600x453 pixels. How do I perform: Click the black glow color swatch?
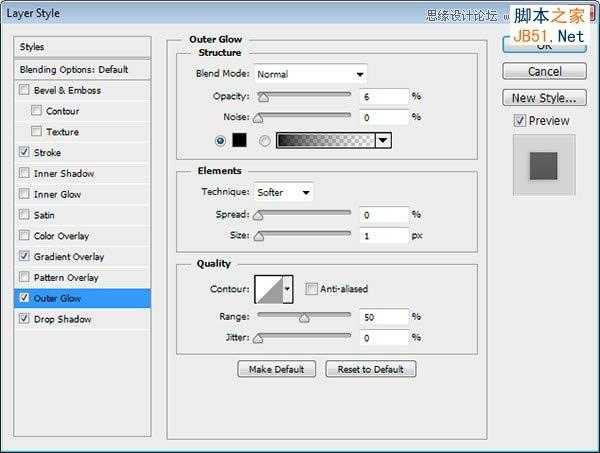pos(240,140)
